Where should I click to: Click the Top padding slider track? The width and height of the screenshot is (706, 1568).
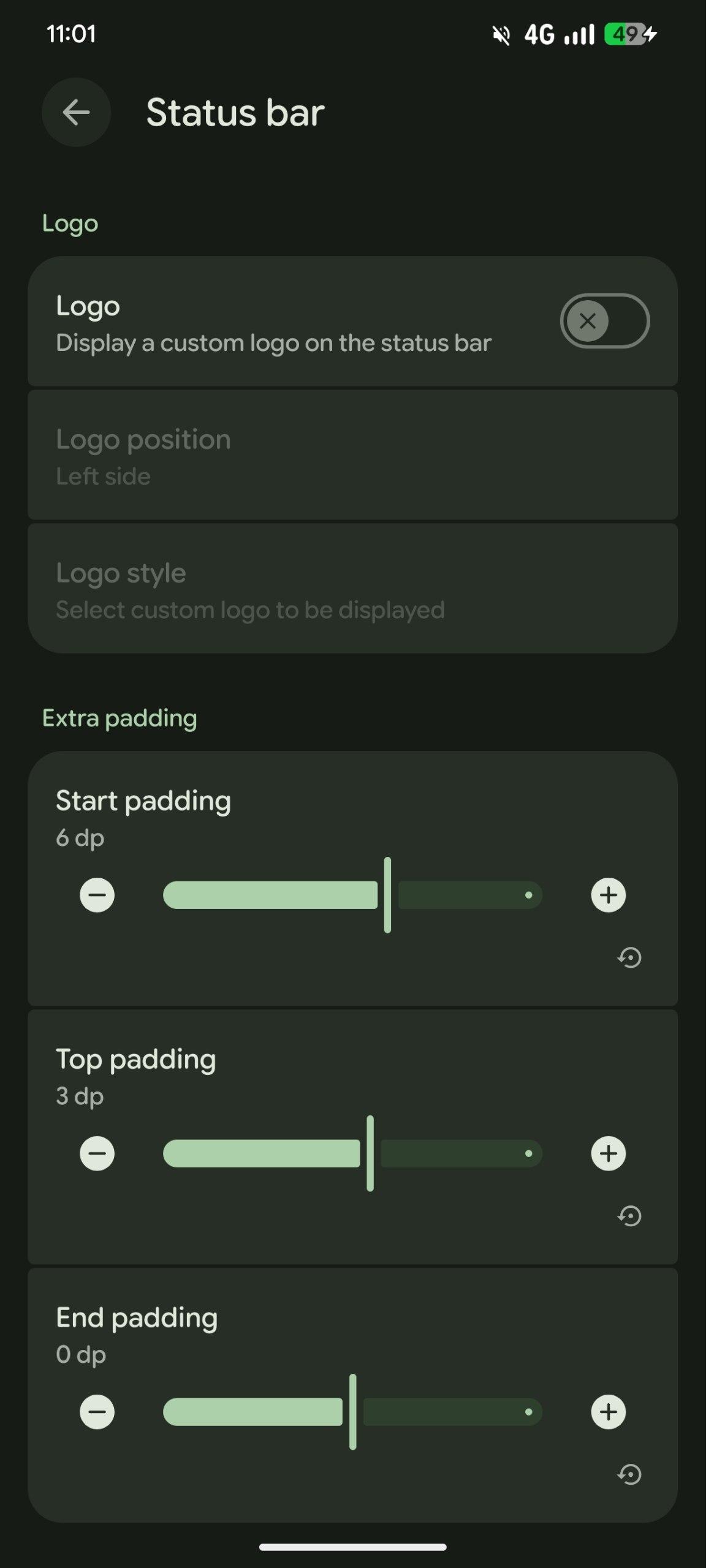tap(352, 1153)
